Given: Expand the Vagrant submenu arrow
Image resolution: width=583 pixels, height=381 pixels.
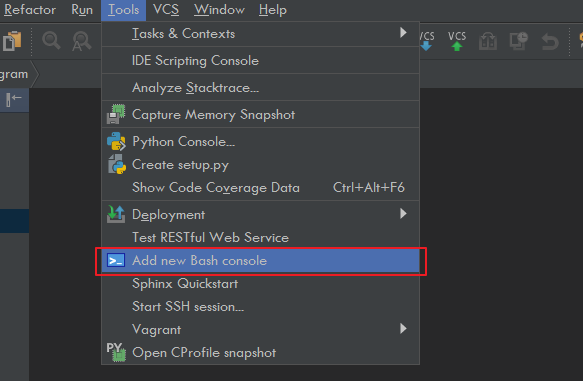Looking at the screenshot, I should (x=403, y=329).
